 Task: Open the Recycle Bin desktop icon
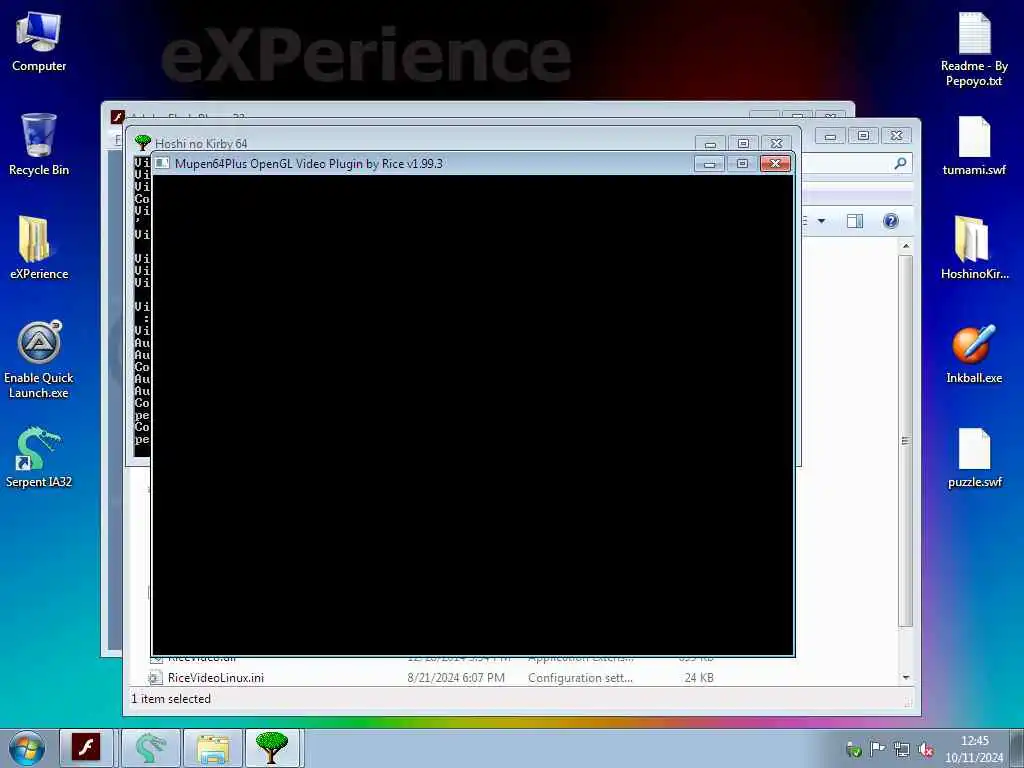39,144
